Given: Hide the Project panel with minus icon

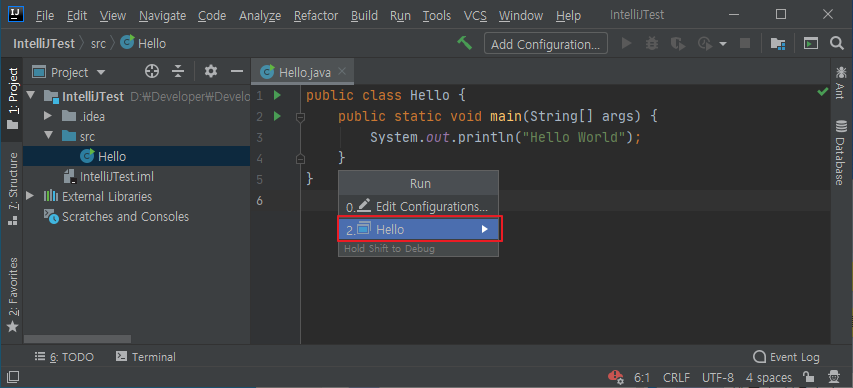Looking at the screenshot, I should point(237,71).
